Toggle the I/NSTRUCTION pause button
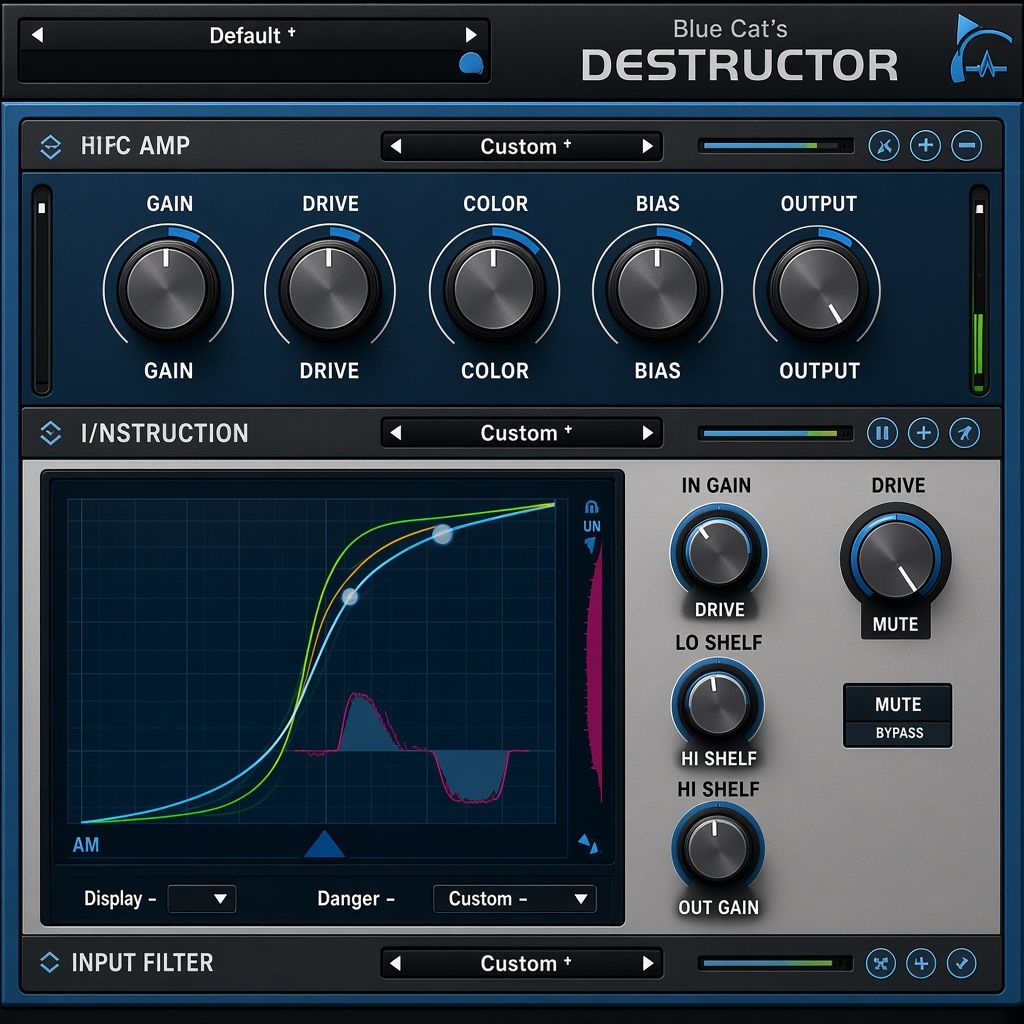 point(882,432)
